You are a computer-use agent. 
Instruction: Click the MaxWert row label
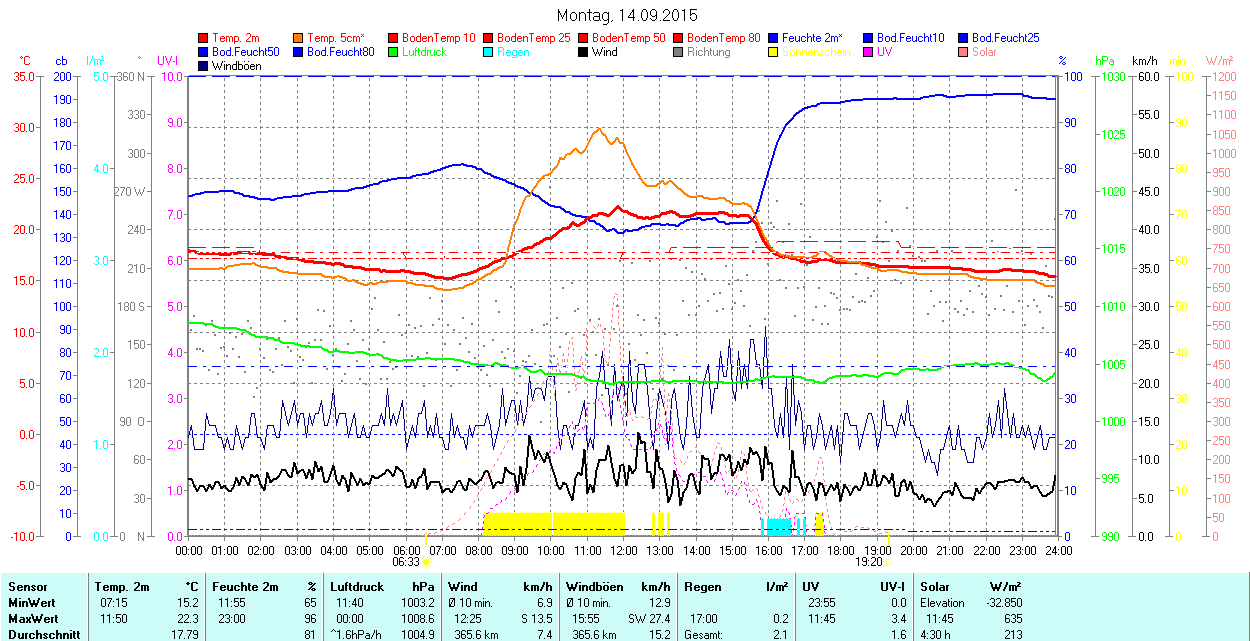[x=32, y=619]
